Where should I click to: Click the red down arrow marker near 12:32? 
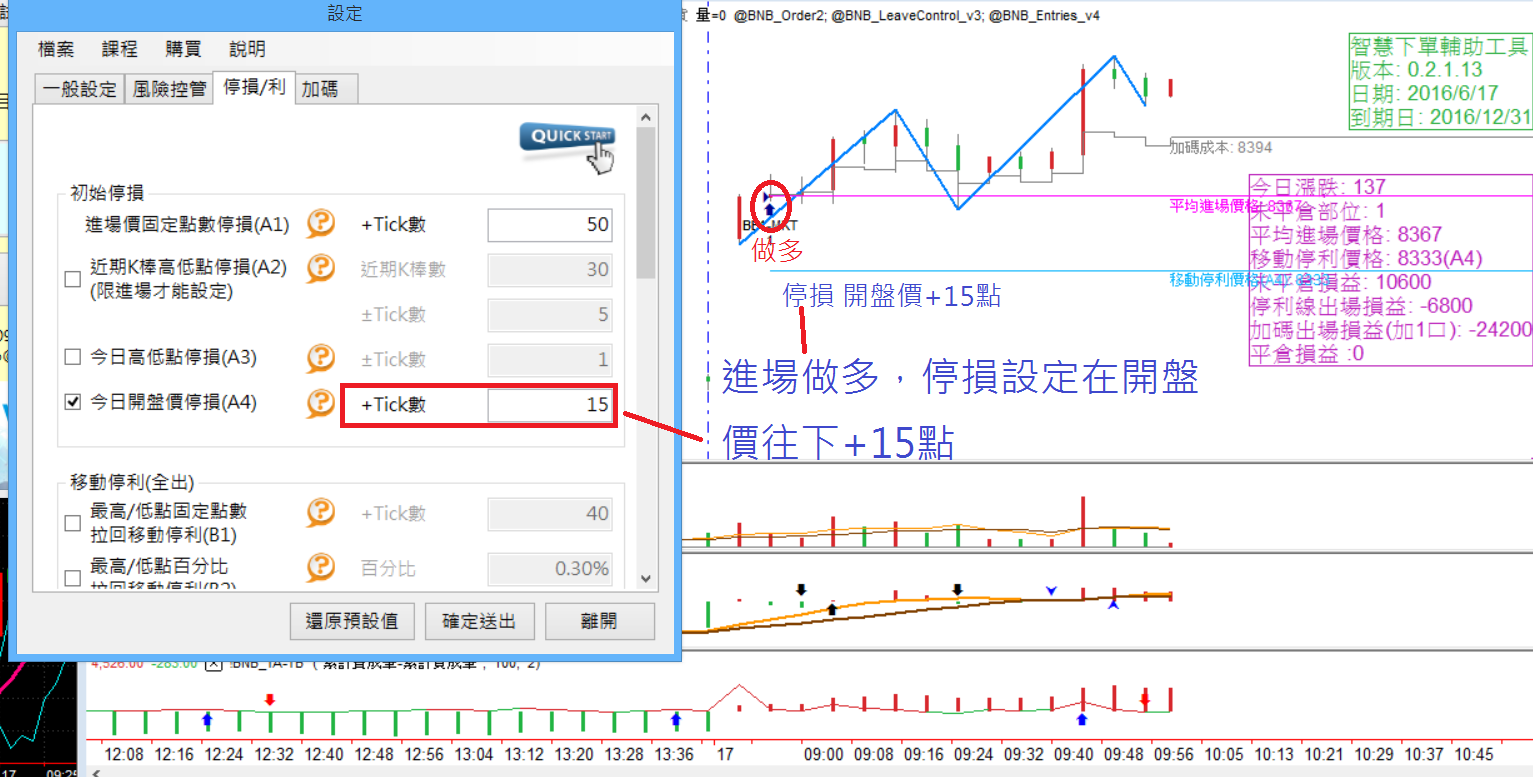[270, 700]
